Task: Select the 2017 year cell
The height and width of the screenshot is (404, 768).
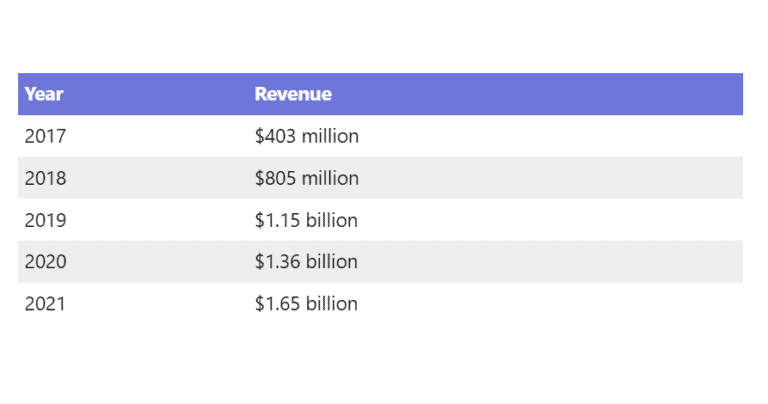Action: click(45, 136)
